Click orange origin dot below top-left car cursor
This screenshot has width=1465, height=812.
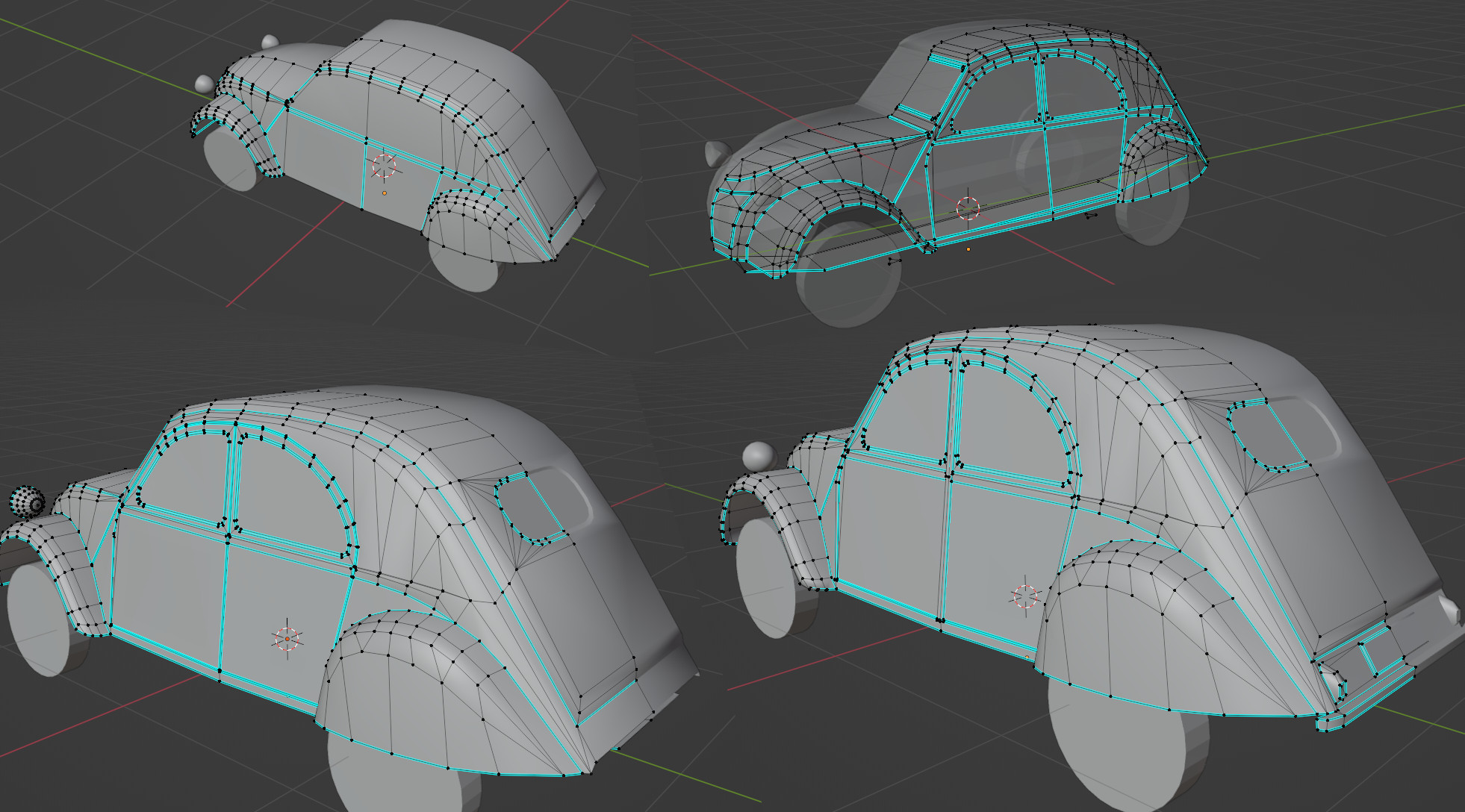pyautogui.click(x=385, y=193)
